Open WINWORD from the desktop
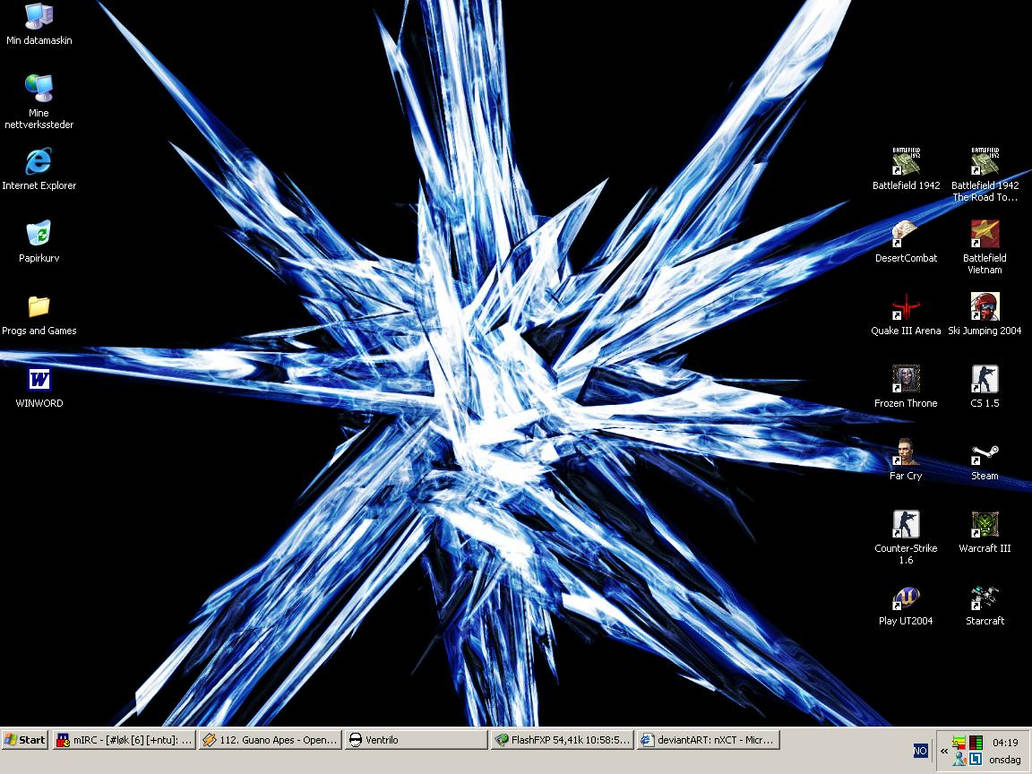This screenshot has width=1032, height=774. pyautogui.click(x=38, y=380)
